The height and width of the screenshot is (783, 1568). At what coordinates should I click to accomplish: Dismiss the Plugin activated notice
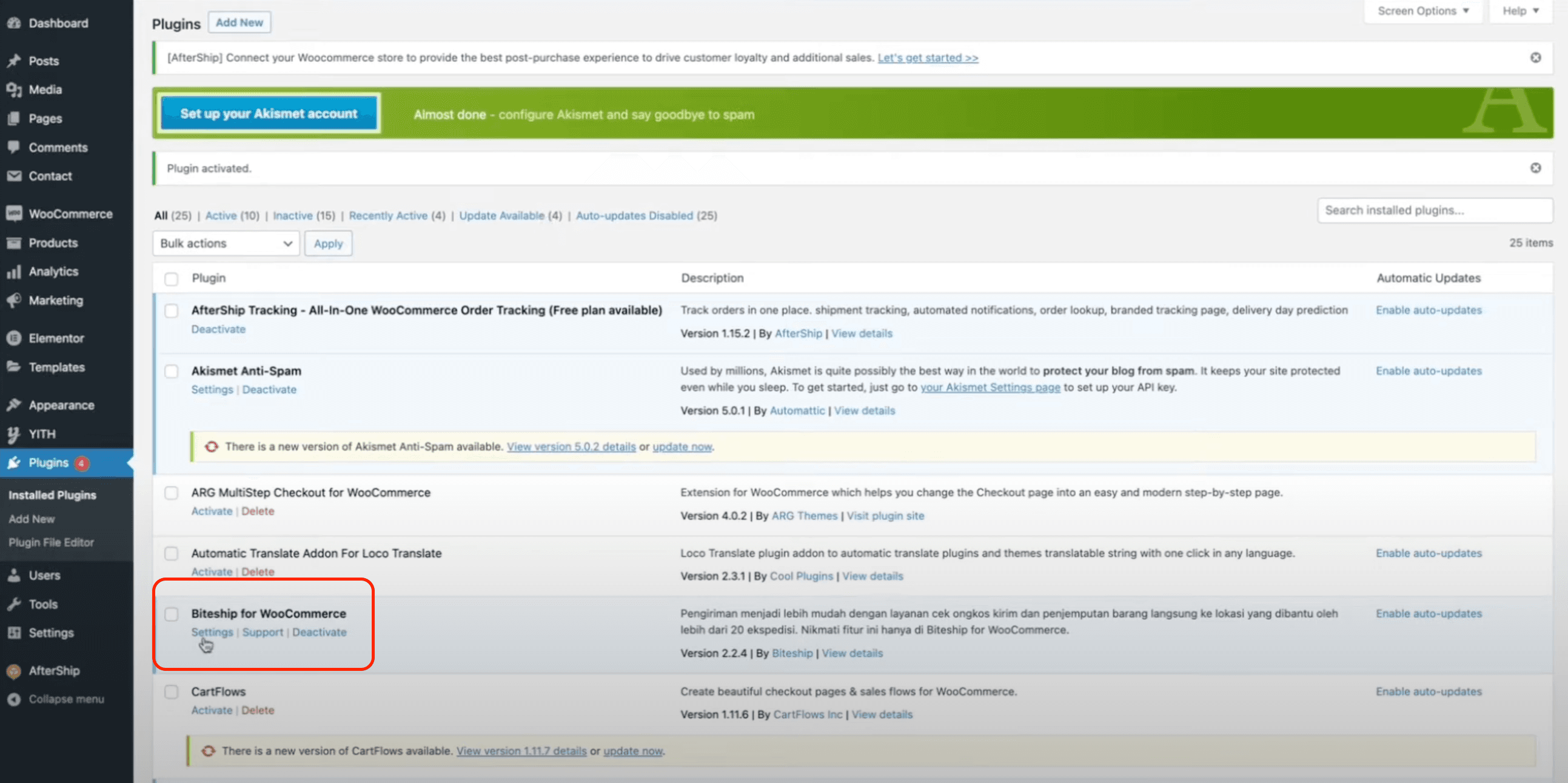1536,168
